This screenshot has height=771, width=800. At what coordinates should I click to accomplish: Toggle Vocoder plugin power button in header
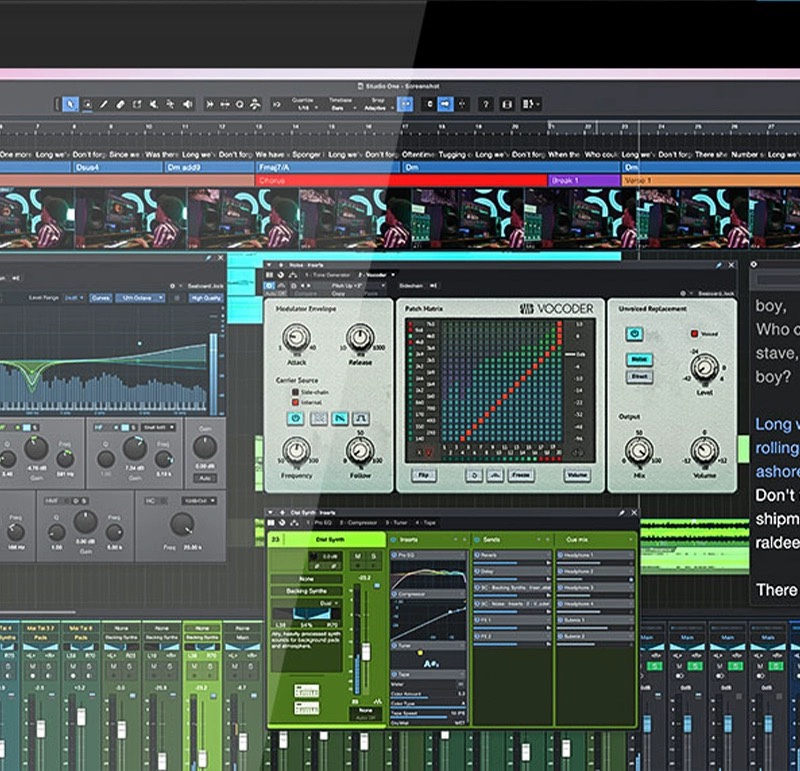(x=270, y=286)
